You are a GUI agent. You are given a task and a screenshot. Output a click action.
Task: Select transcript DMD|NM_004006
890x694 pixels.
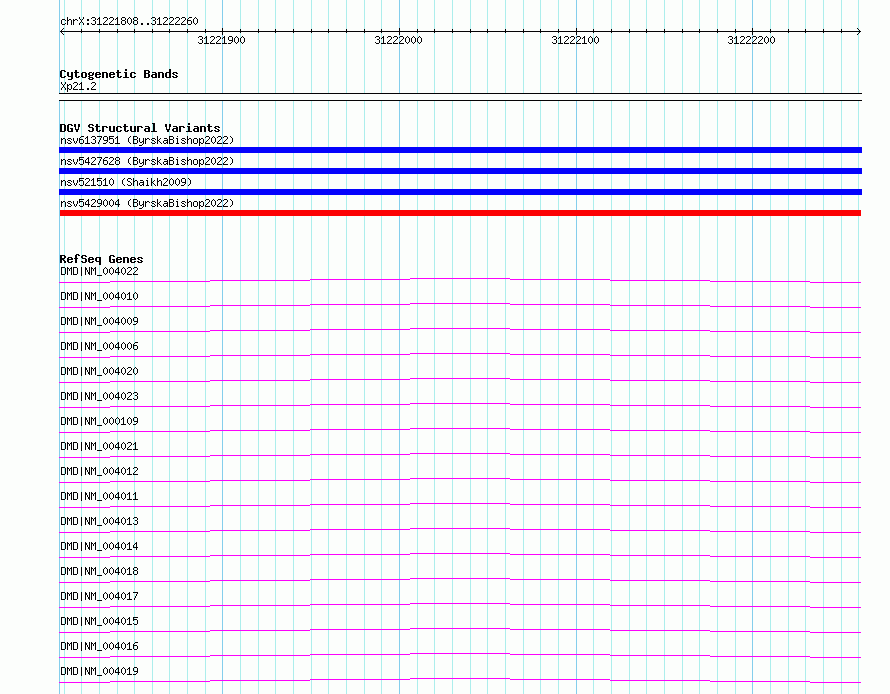99,346
